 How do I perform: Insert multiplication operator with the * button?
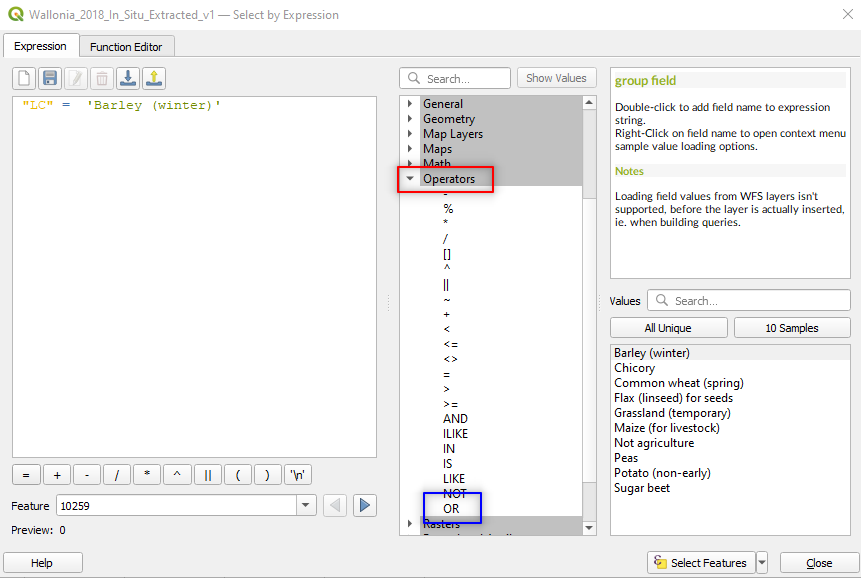pyautogui.click(x=147, y=475)
